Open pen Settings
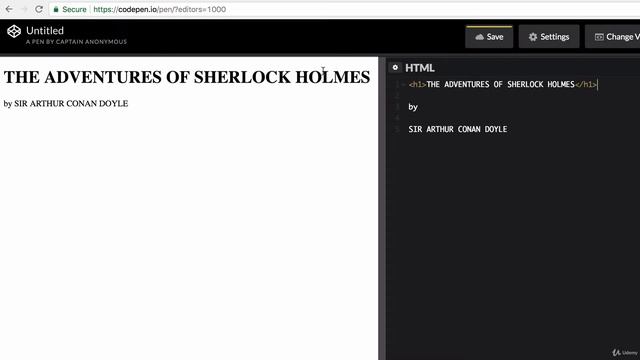Viewport: 640px width, 360px height. tap(549, 37)
